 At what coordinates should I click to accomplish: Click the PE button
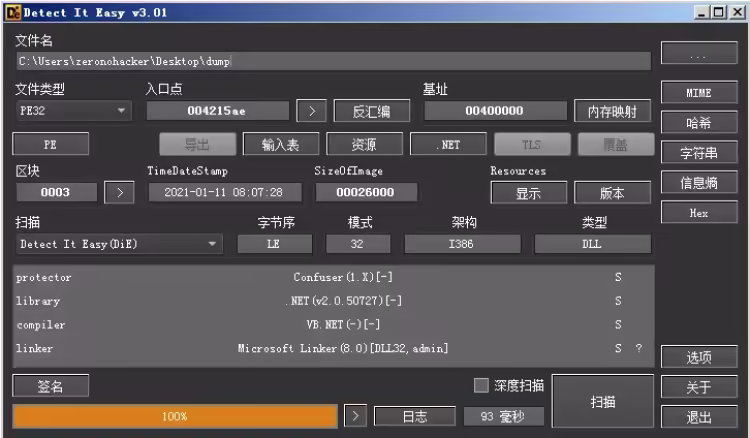(x=51, y=144)
